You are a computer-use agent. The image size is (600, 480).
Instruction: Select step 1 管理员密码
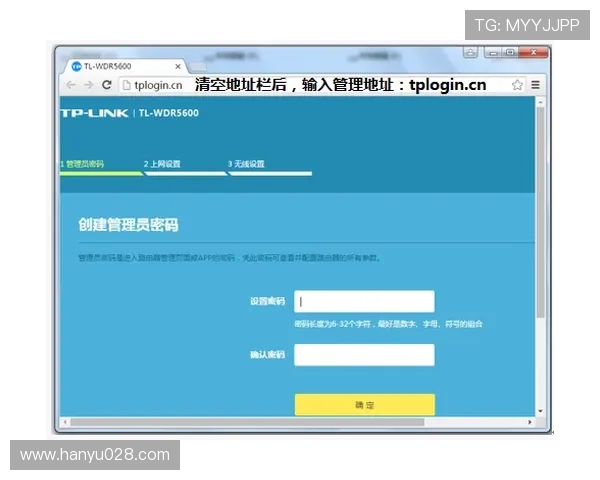(82, 164)
